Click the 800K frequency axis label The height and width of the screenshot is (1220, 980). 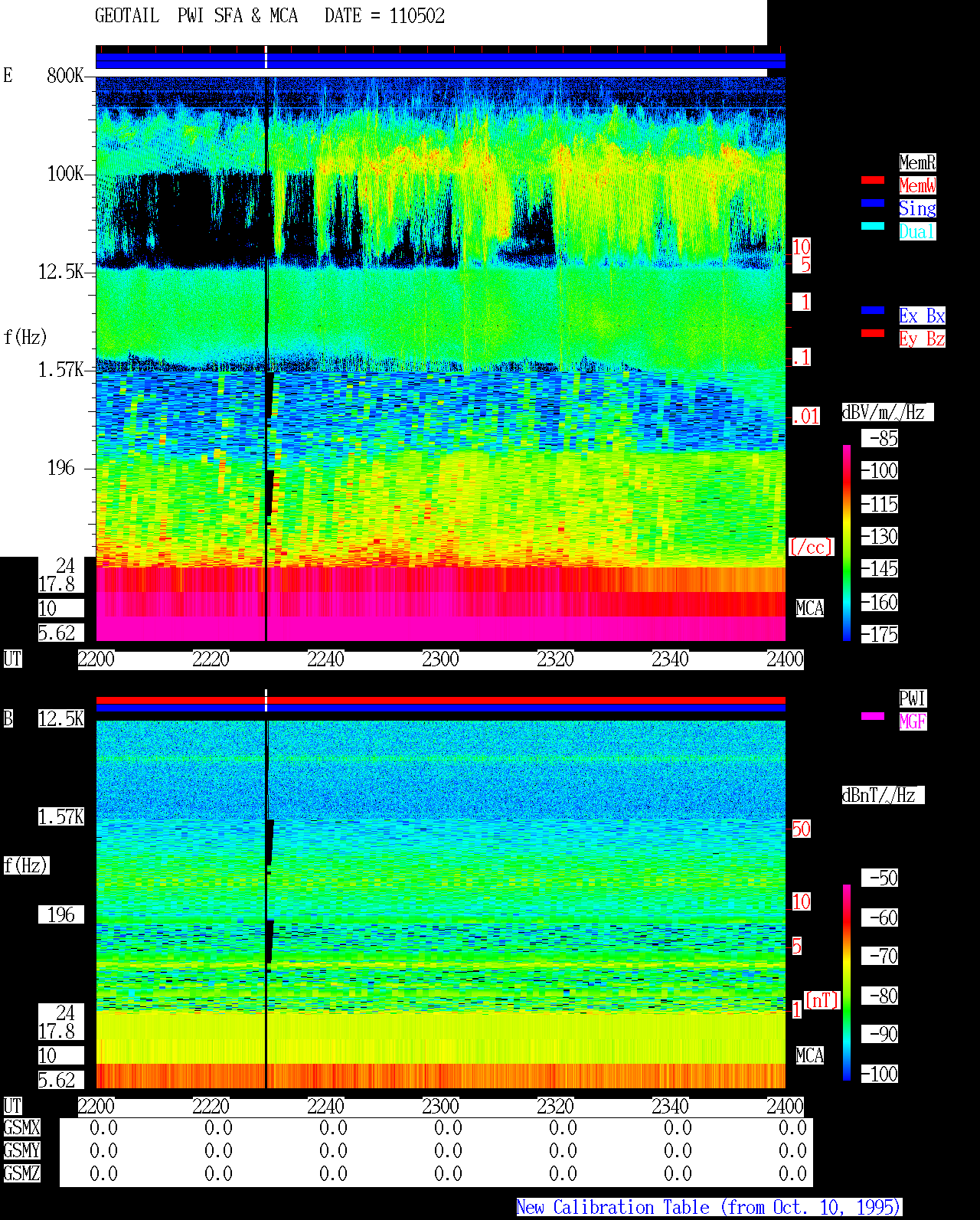(65, 75)
